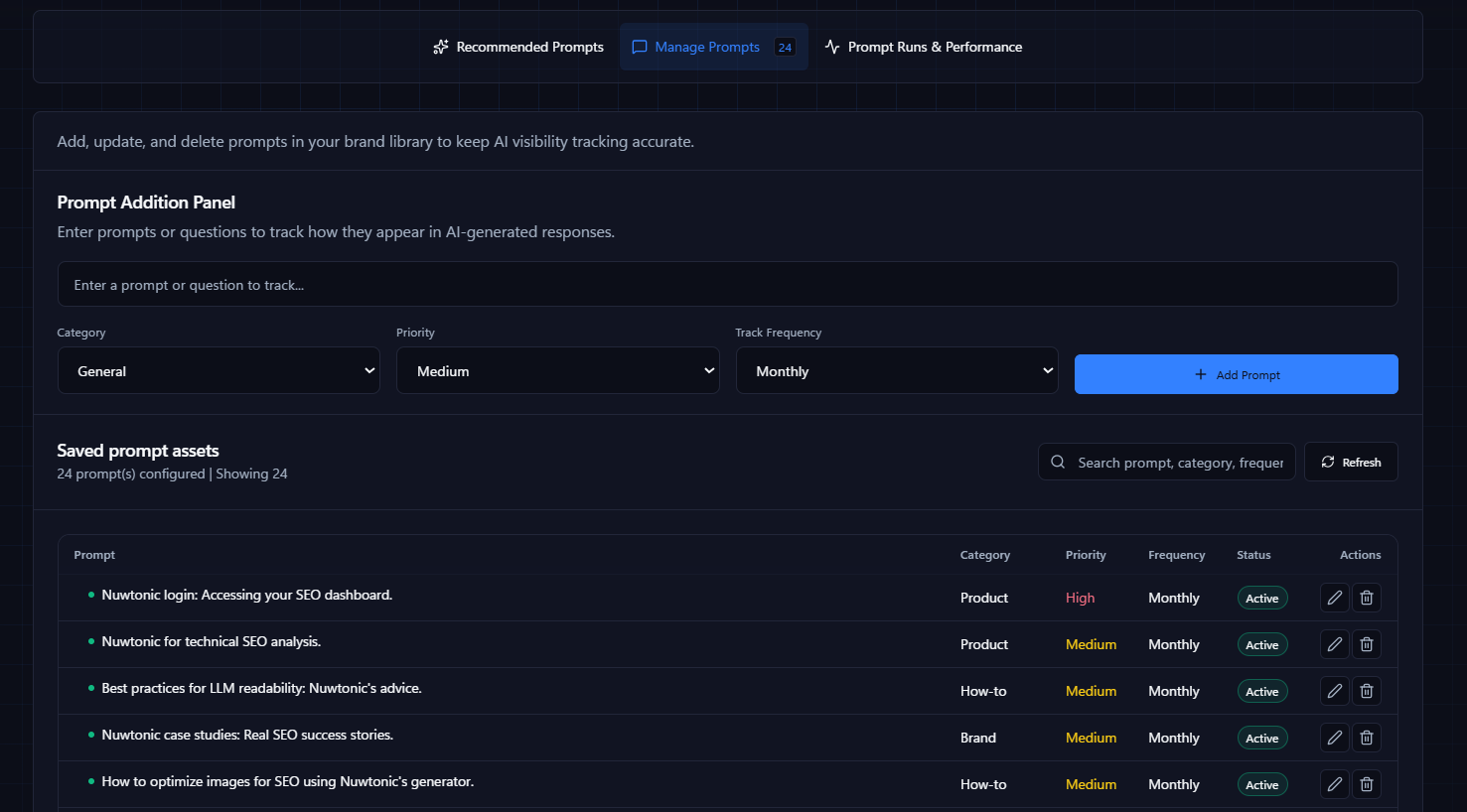Screen dimensions: 1467x812
Task: Focus the prompt or question input field
Action: coord(728,284)
